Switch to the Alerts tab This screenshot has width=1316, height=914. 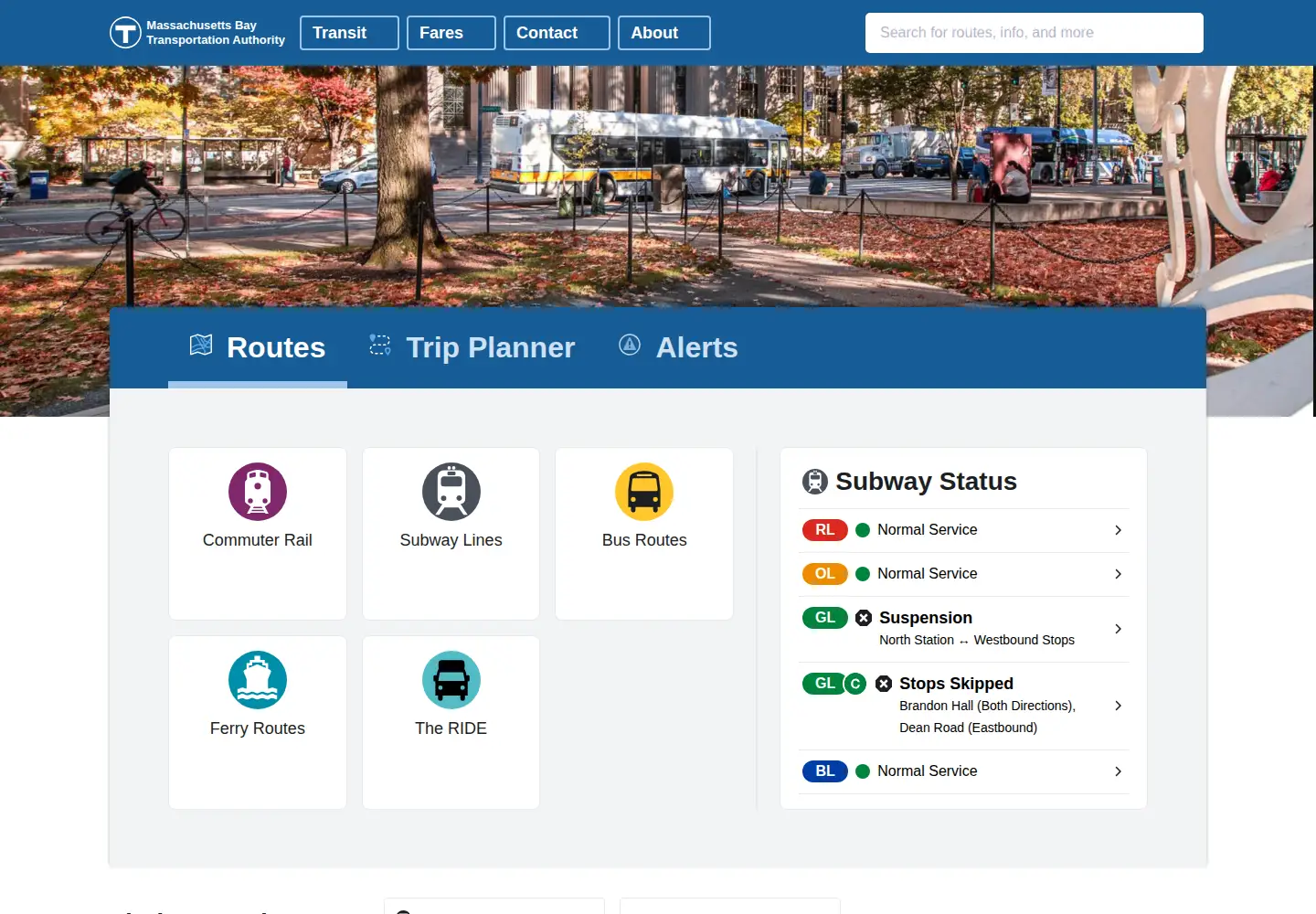pos(679,347)
